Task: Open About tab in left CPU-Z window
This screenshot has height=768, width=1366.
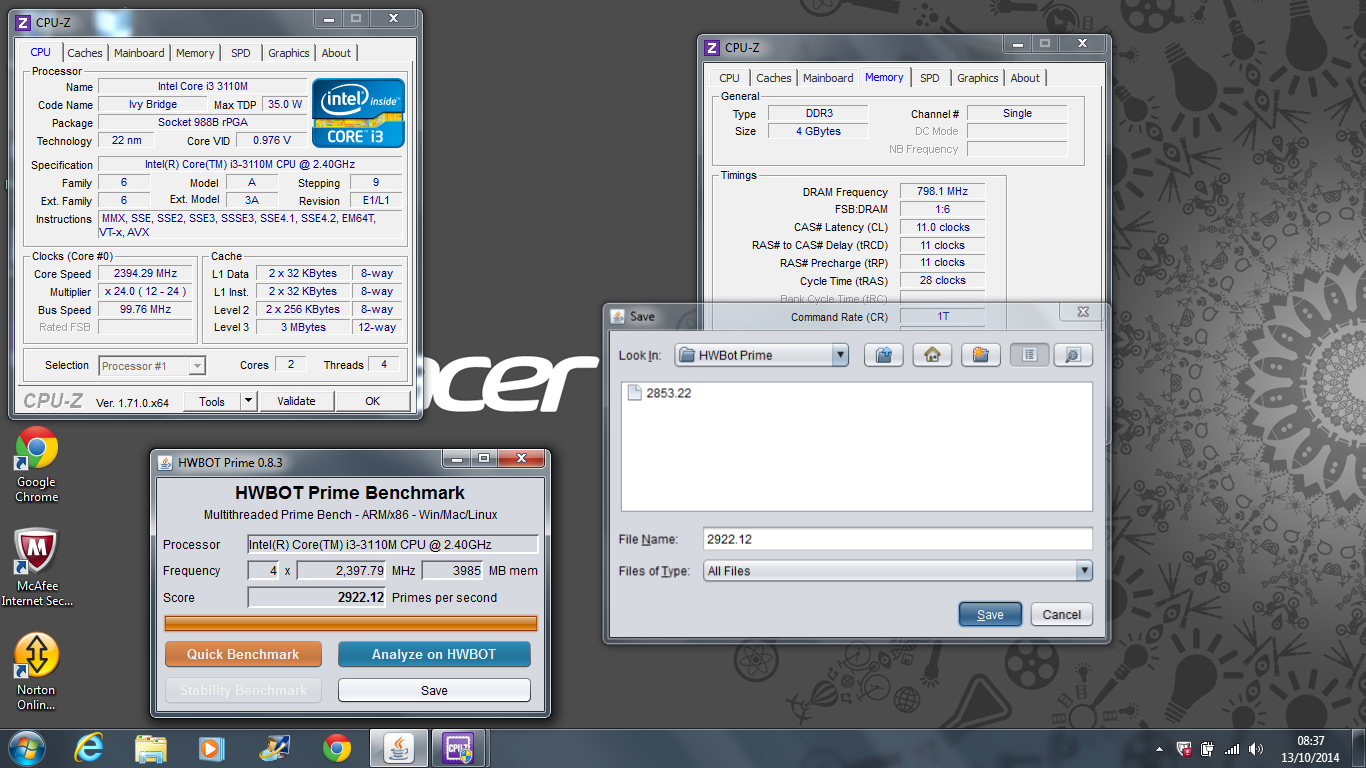Action: point(336,53)
